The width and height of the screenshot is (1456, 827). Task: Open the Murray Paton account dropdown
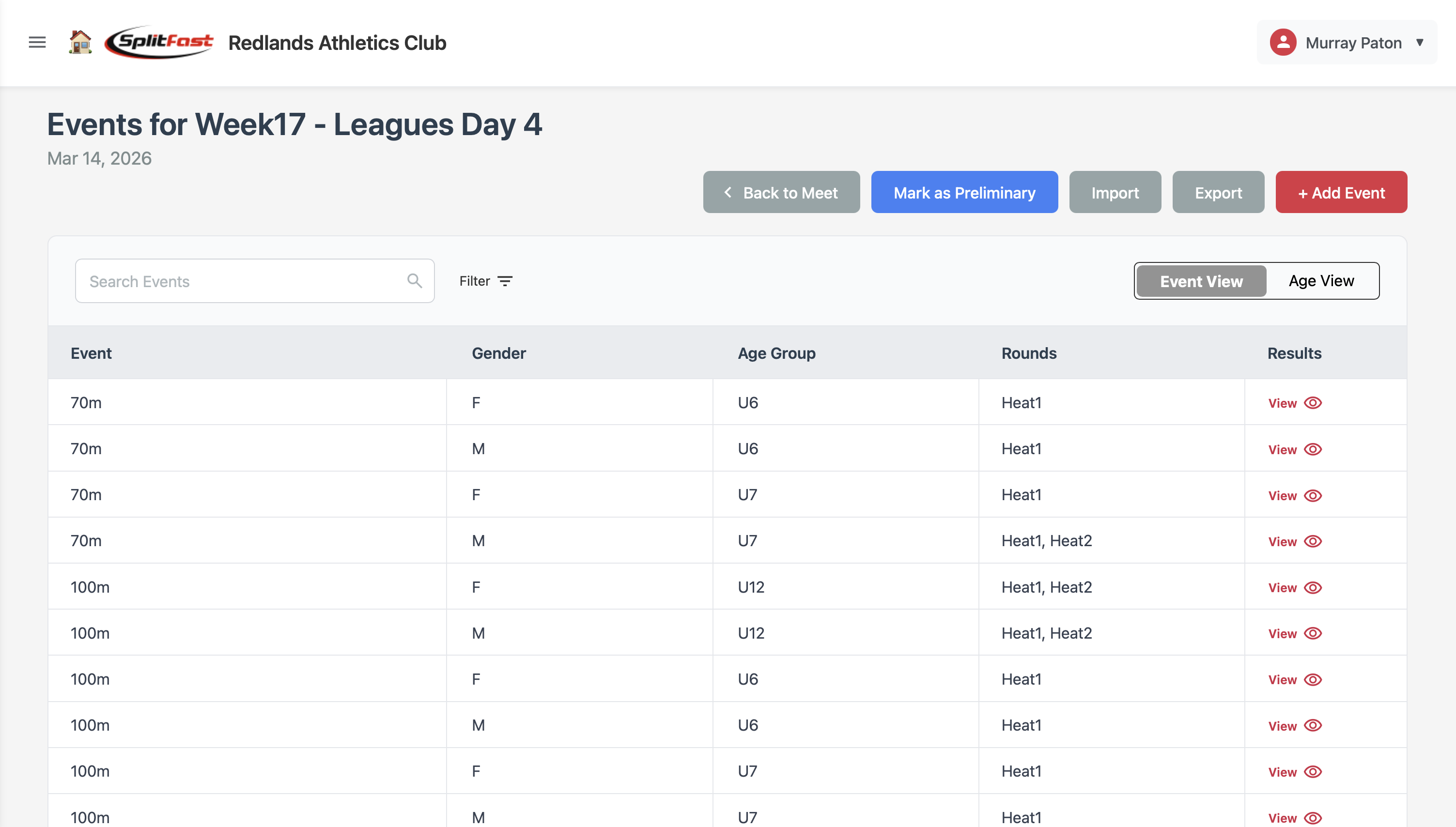[x=1420, y=42]
